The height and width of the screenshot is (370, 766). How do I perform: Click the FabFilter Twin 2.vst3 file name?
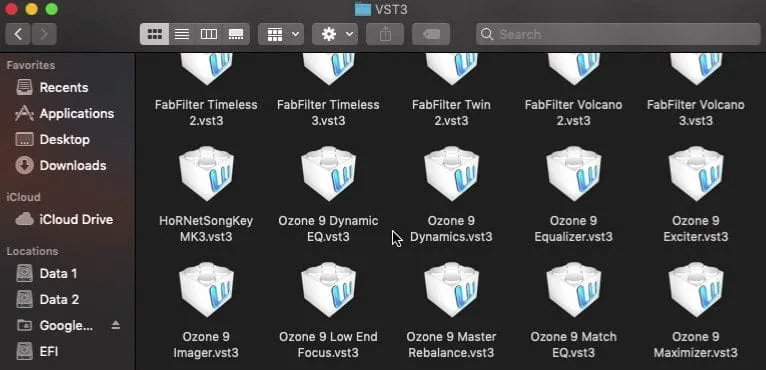point(451,112)
